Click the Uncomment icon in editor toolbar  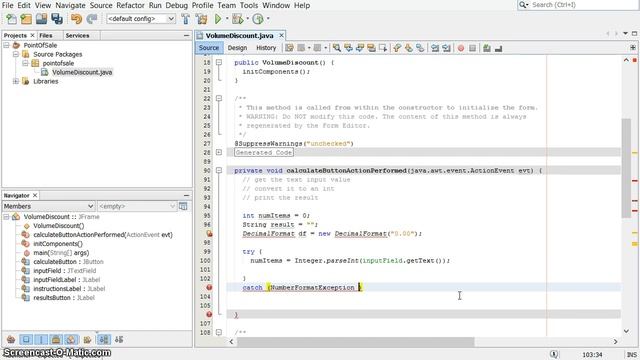(x=498, y=48)
